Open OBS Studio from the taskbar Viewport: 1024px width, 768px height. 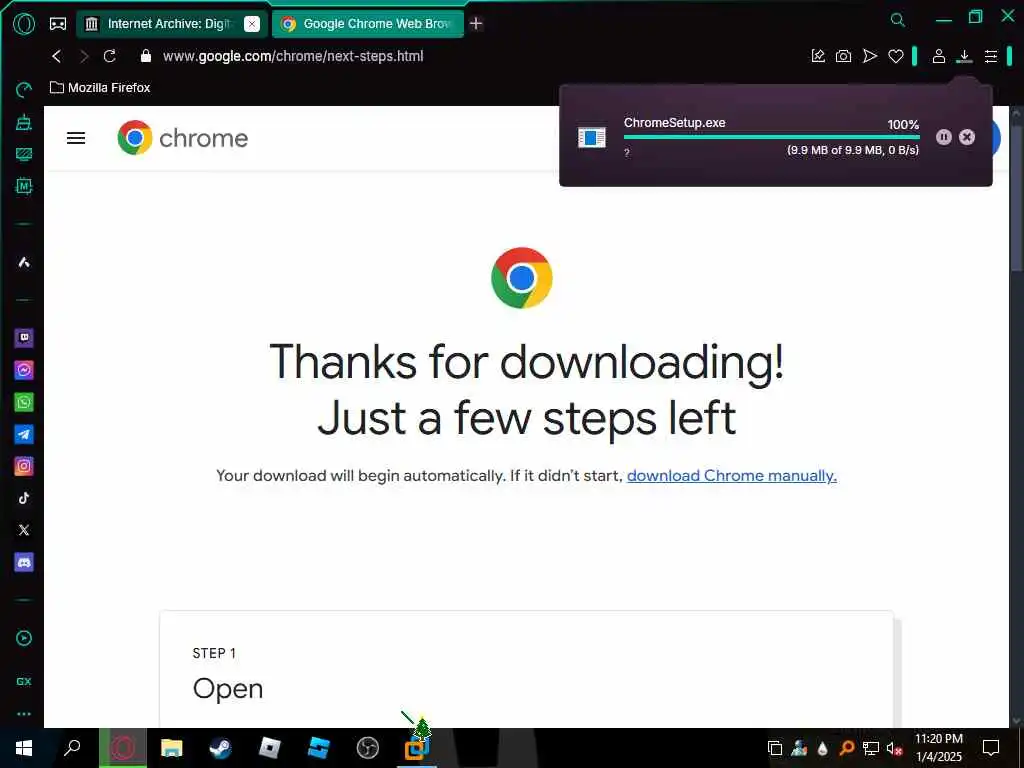(x=368, y=748)
